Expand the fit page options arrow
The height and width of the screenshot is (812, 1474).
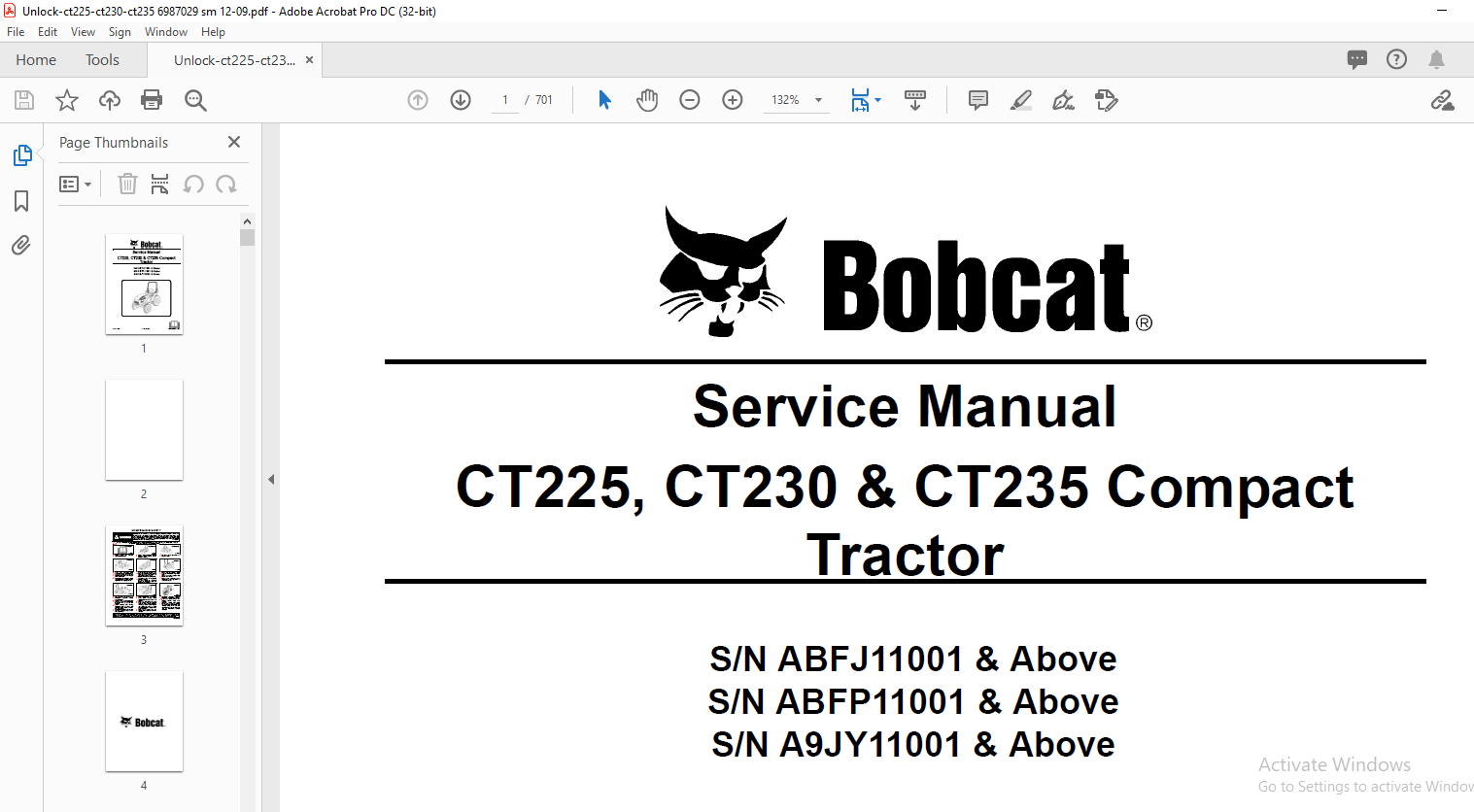[x=877, y=100]
